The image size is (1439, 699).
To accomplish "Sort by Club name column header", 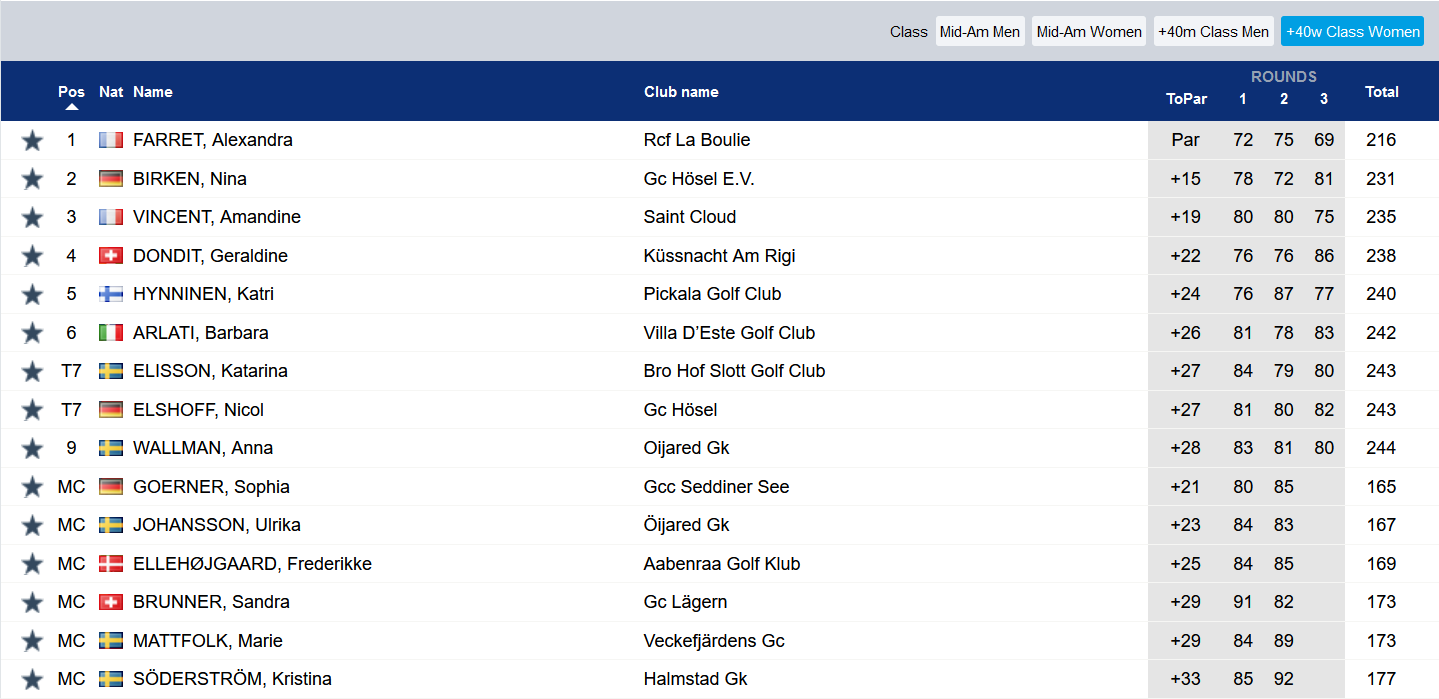I will [681, 92].
